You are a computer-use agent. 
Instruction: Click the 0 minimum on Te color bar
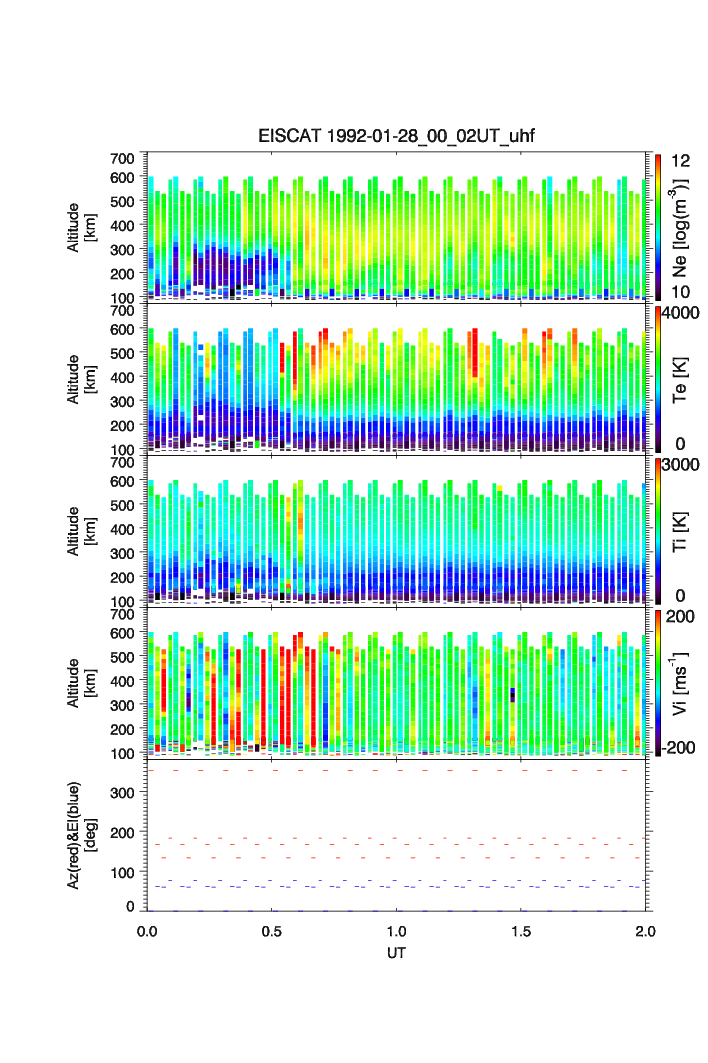680,444
